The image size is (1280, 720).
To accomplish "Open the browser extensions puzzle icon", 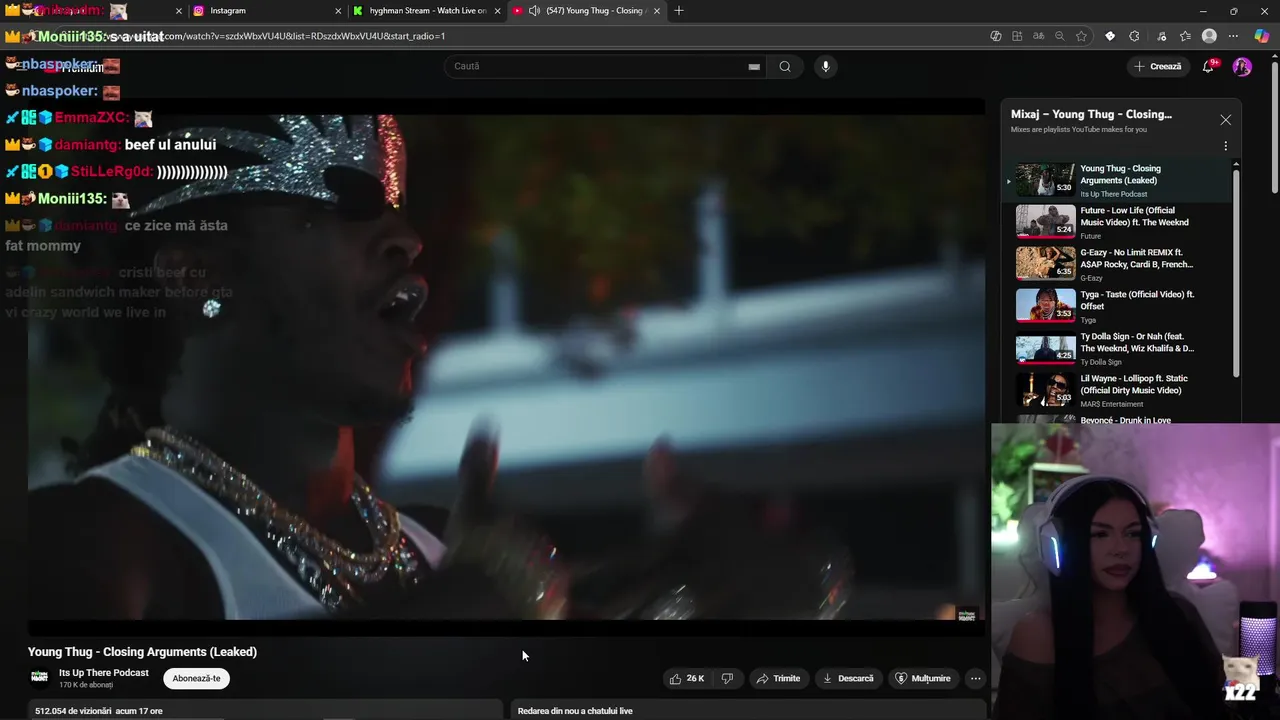I will 1134,36.
